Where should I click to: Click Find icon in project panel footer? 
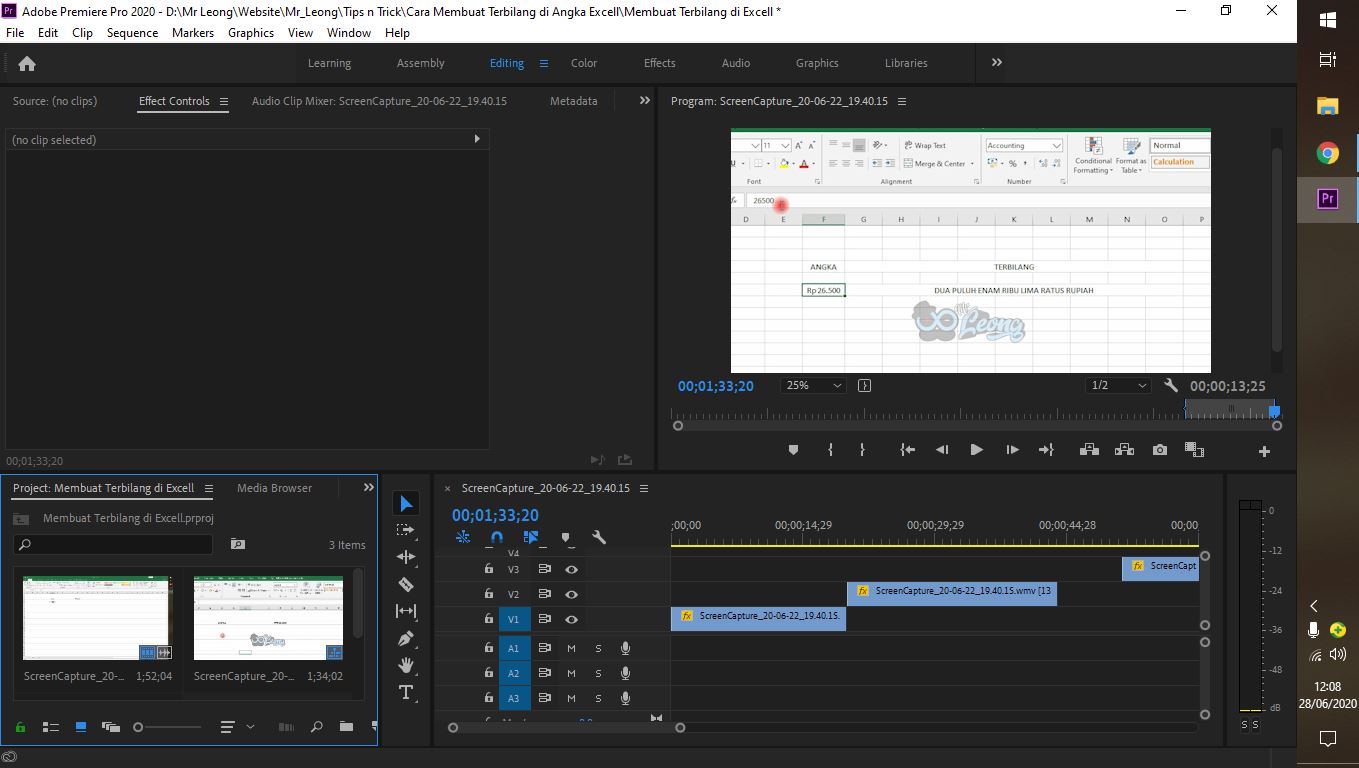coord(317,727)
